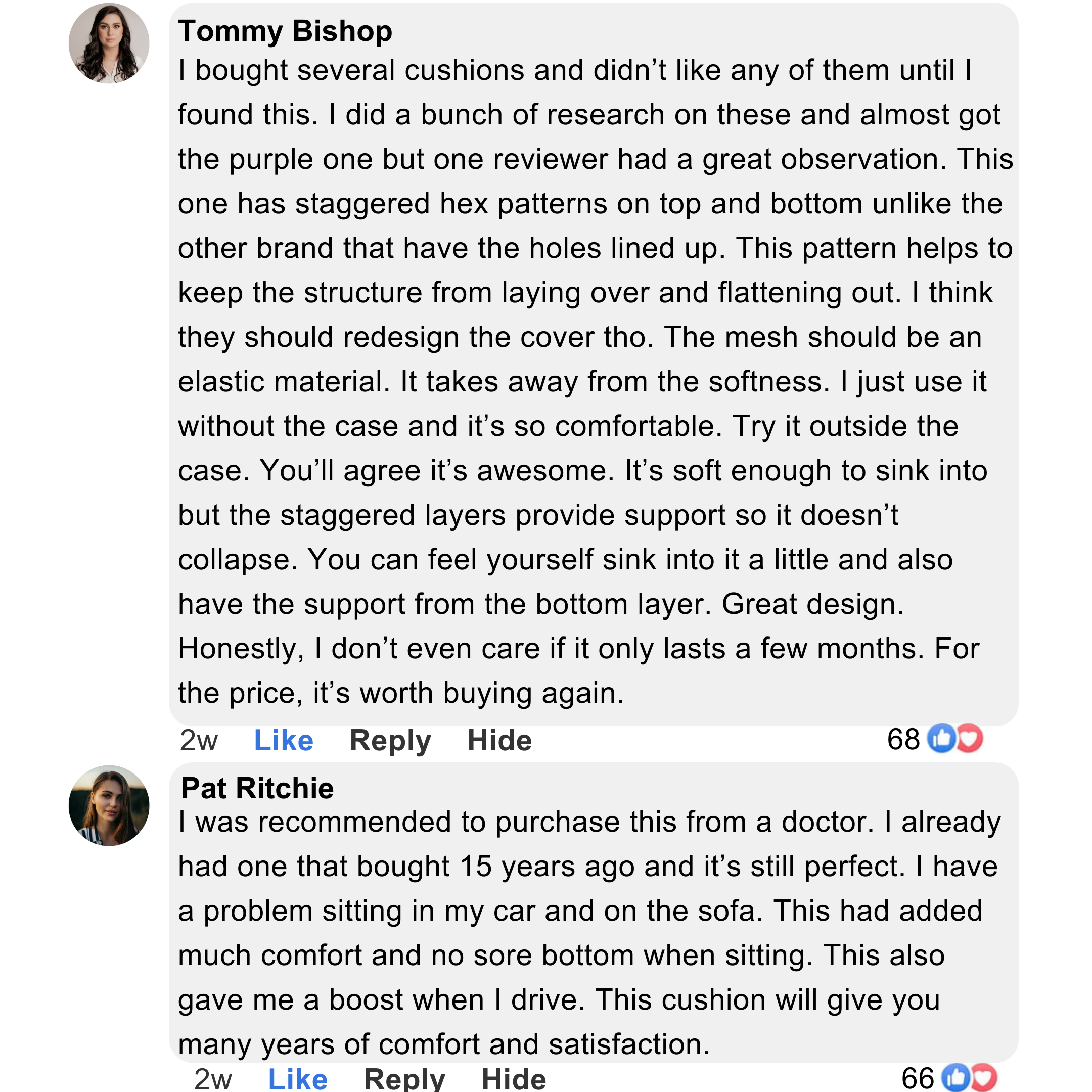Like Tommy Bishop's comment
1092x1092 pixels.
[x=283, y=740]
